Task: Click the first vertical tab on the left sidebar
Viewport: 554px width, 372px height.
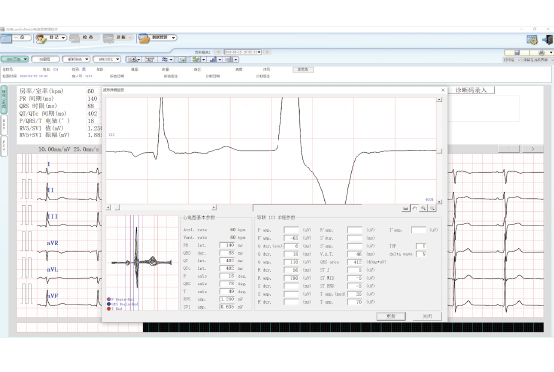Action: [x=4, y=99]
